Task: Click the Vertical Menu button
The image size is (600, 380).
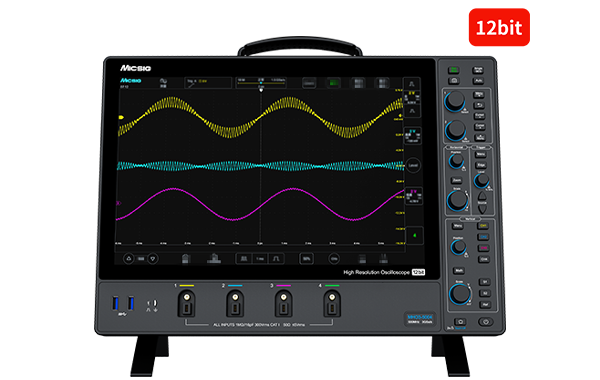Action: click(458, 225)
